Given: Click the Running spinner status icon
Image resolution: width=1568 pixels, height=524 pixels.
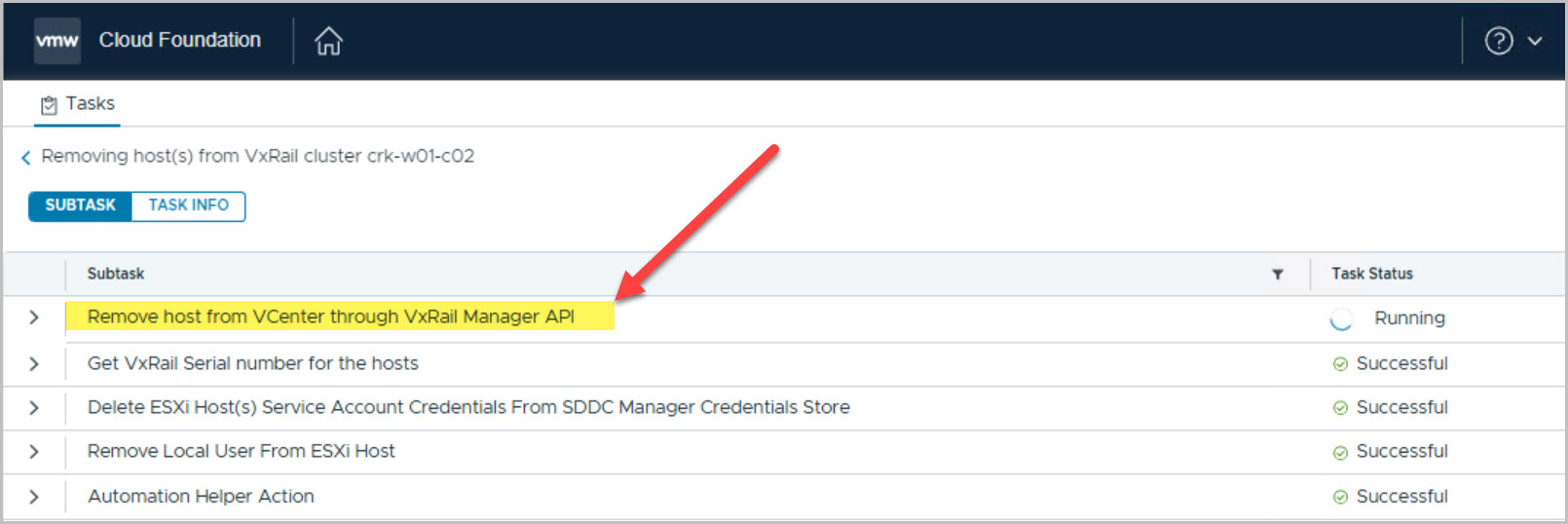Looking at the screenshot, I should pyautogui.click(x=1341, y=318).
